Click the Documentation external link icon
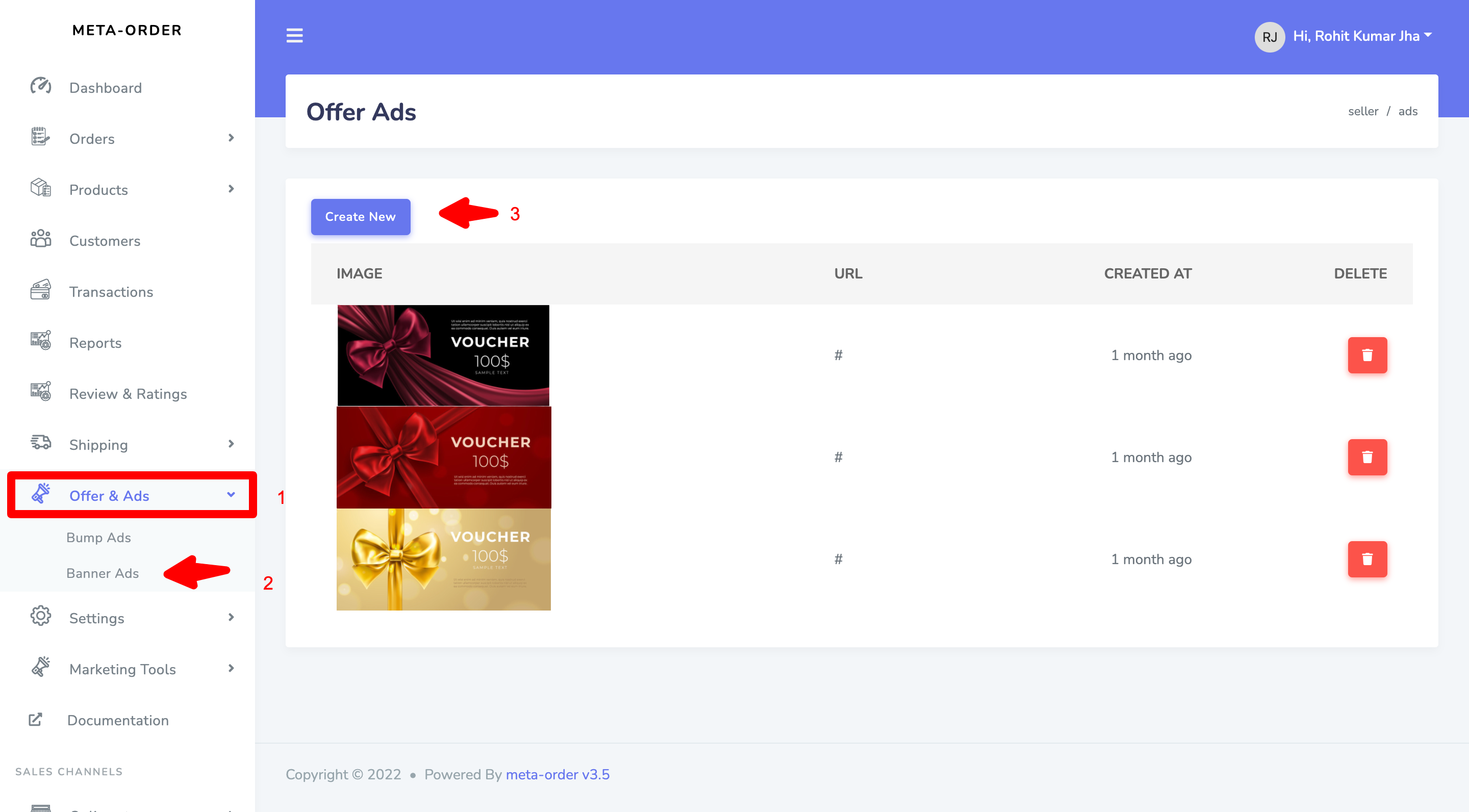Image resolution: width=1469 pixels, height=812 pixels. (x=35, y=720)
